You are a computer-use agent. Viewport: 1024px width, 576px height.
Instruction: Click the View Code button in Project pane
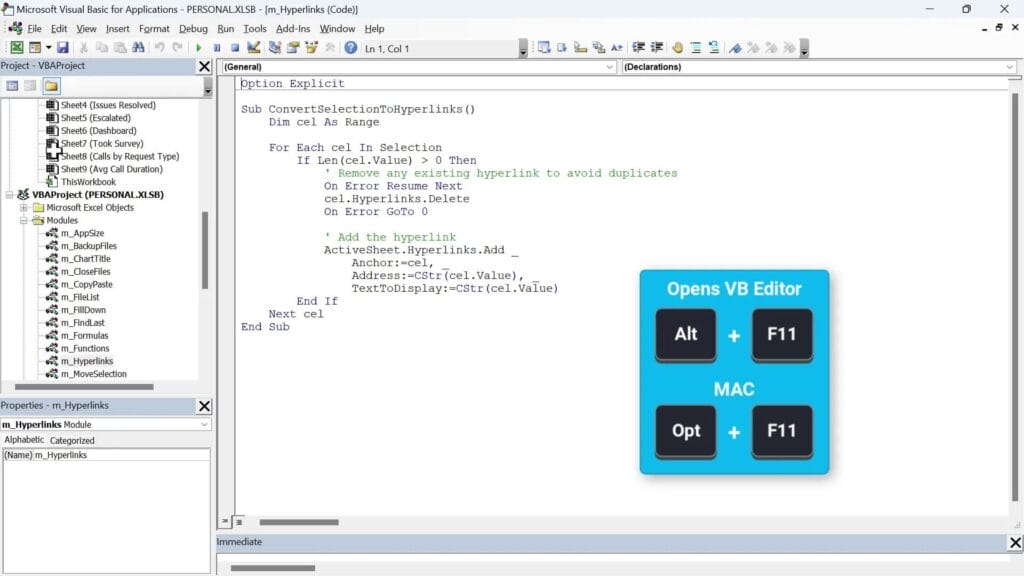coord(12,86)
